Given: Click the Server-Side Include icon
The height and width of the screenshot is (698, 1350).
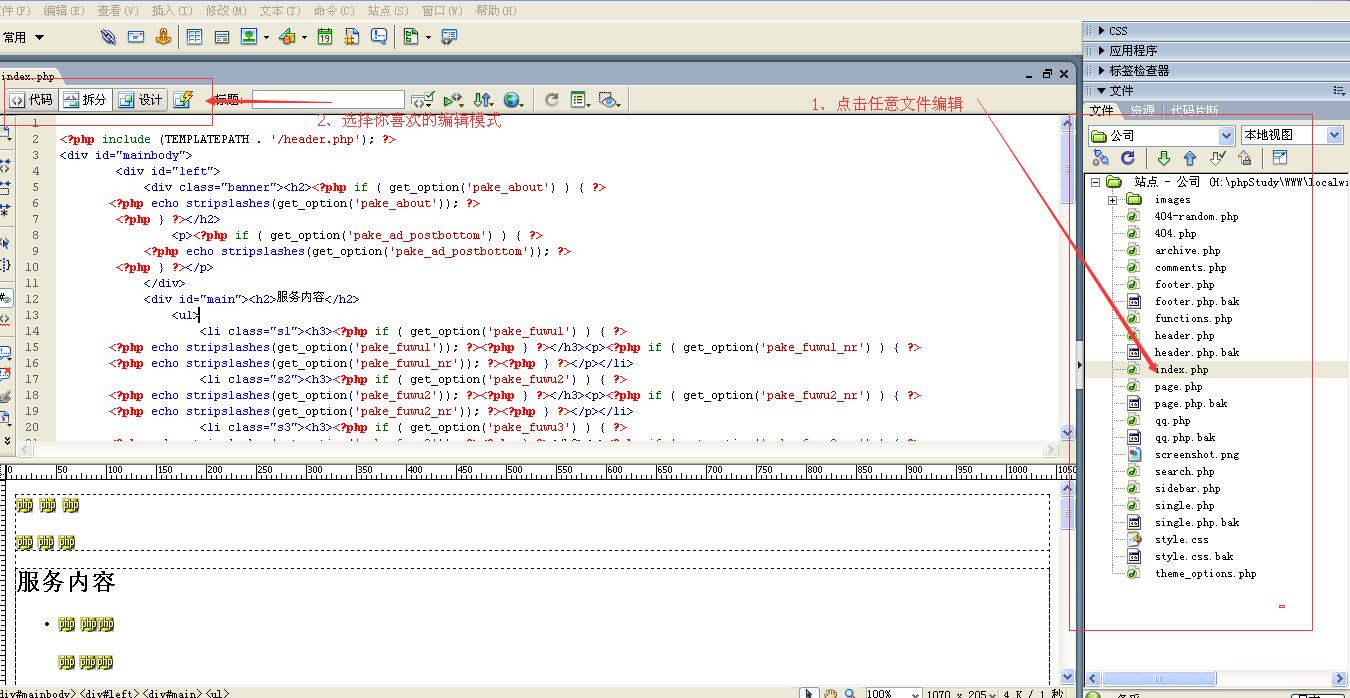Looking at the screenshot, I should (352, 37).
